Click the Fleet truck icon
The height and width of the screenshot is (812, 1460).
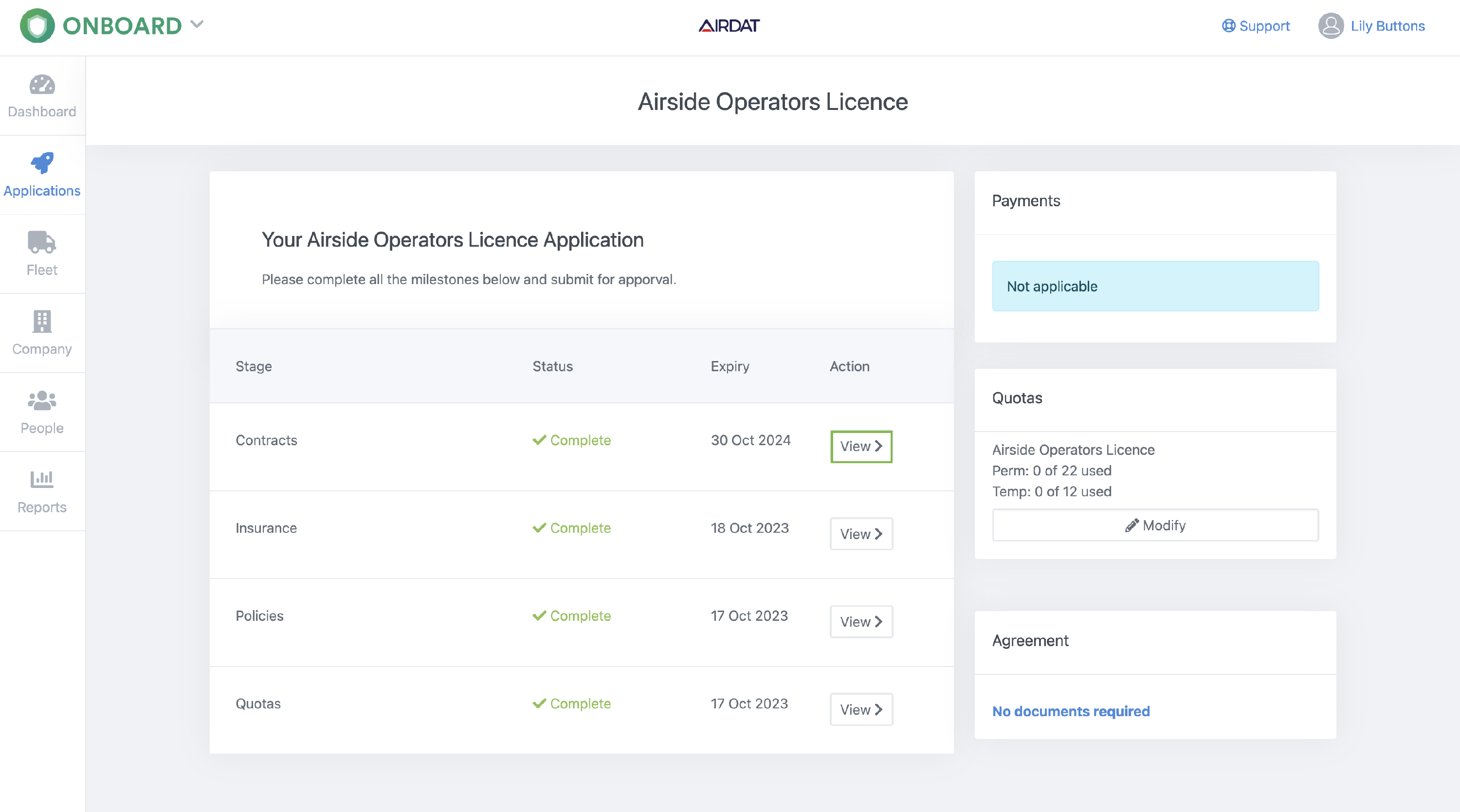(x=42, y=242)
